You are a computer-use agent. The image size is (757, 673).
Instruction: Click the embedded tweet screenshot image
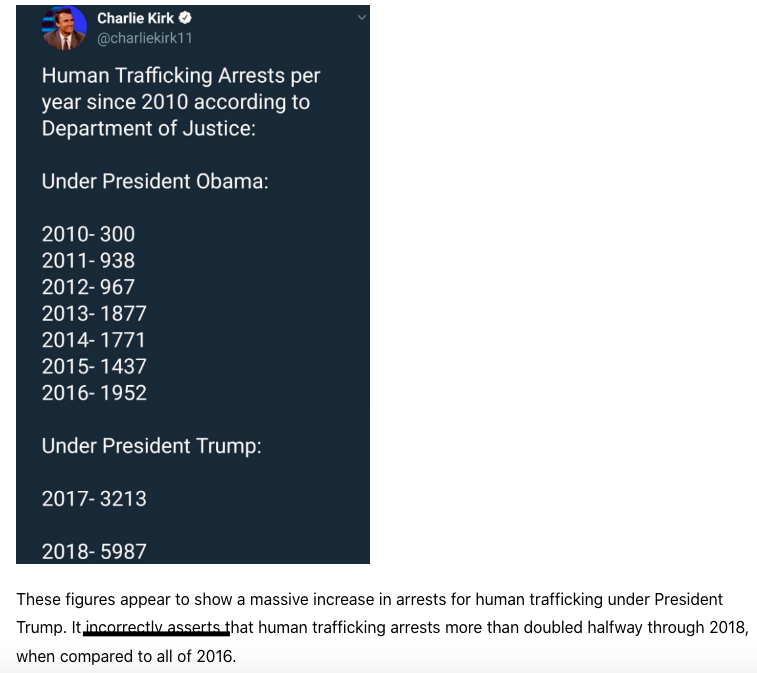point(193,284)
